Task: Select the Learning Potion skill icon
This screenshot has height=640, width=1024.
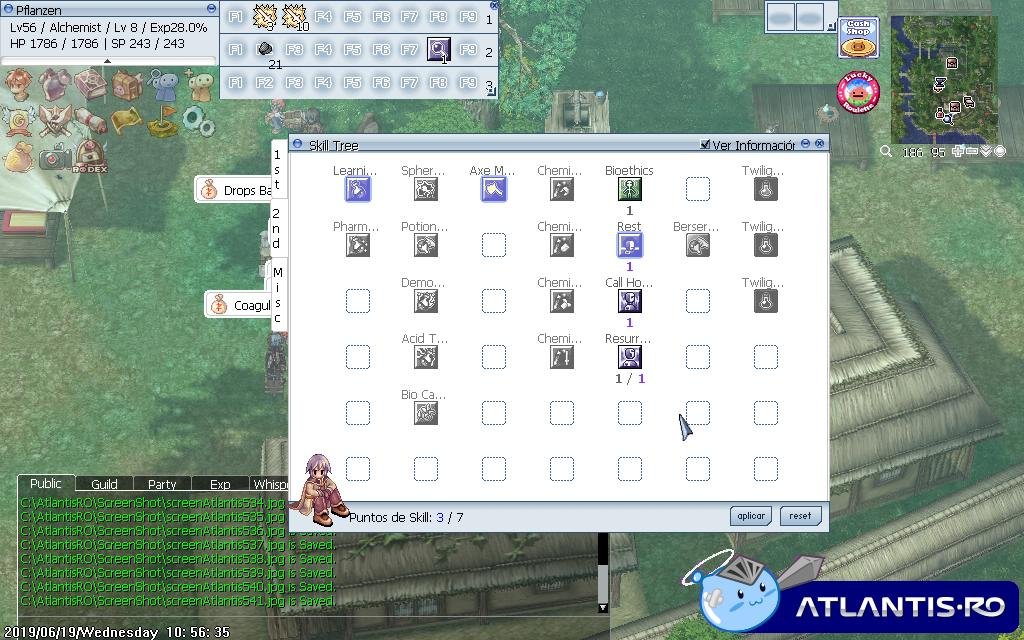Action: click(358, 189)
